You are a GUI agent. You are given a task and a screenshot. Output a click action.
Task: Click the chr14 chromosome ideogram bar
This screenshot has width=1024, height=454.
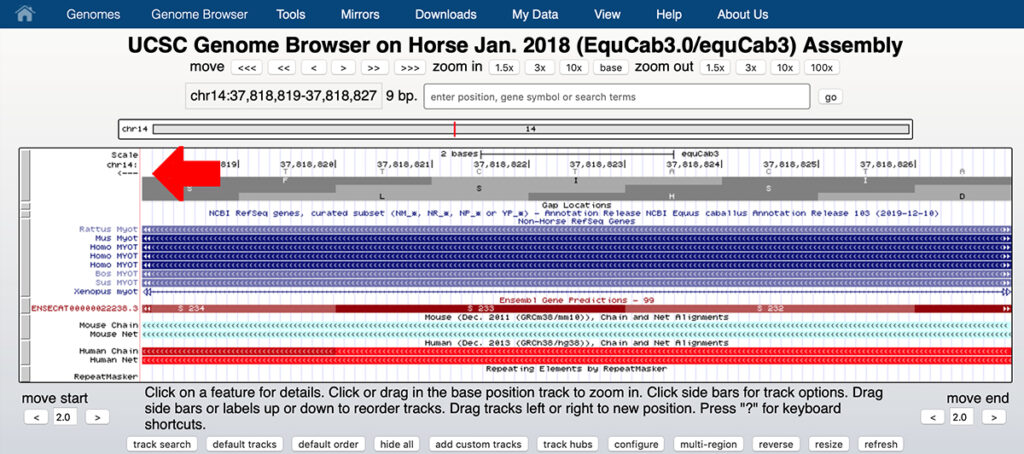point(530,129)
